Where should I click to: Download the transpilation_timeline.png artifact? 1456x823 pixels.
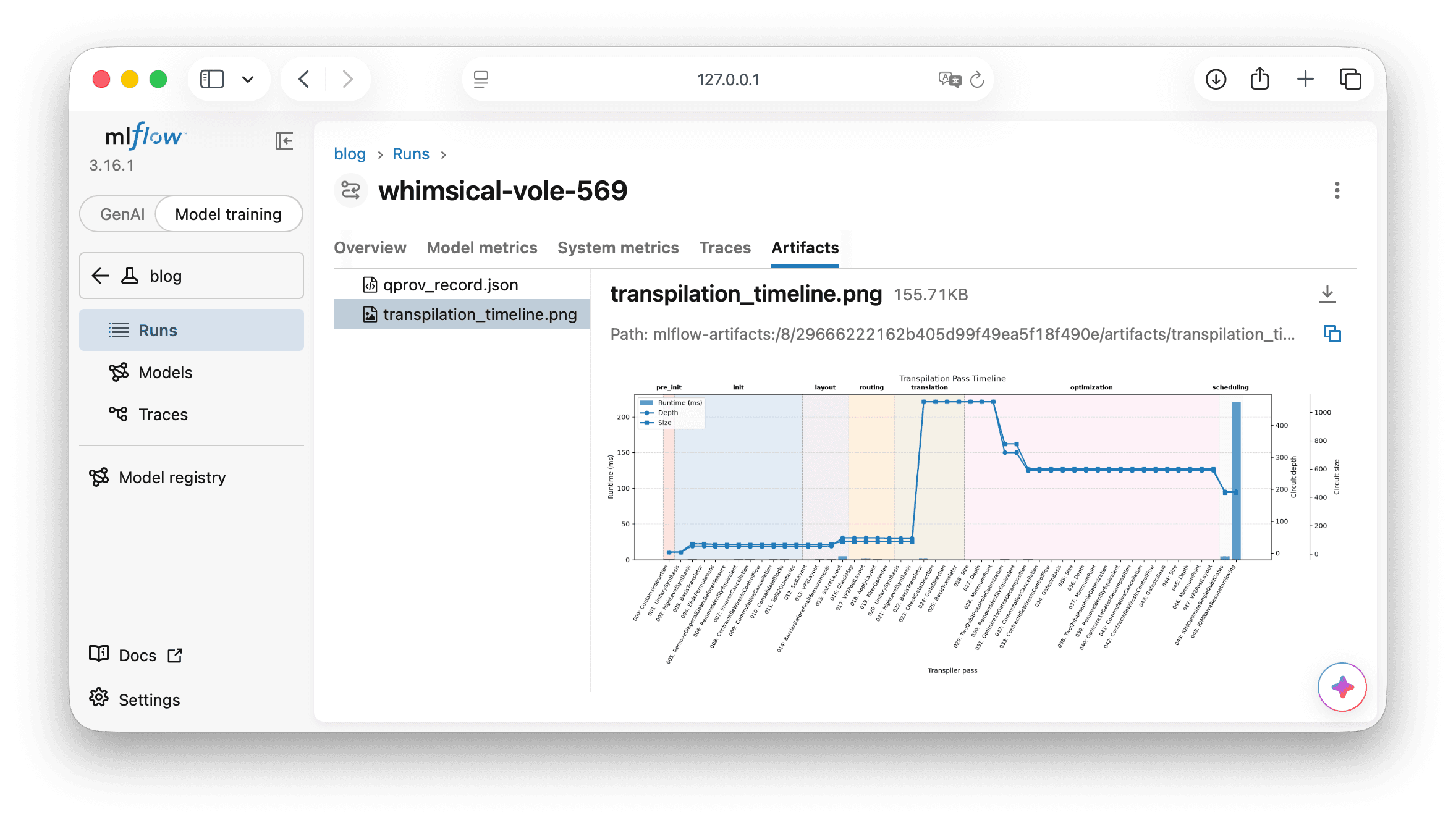[1327, 294]
